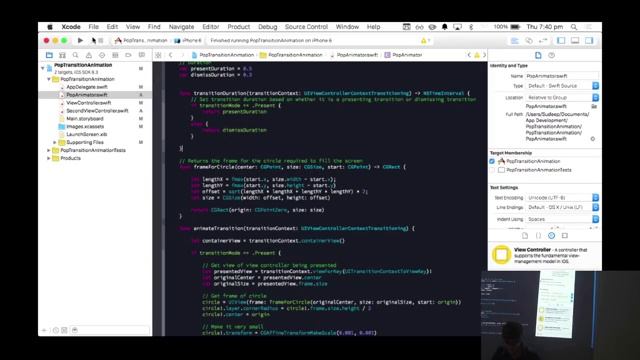Select ViewController.swift in navigator

tap(89, 103)
